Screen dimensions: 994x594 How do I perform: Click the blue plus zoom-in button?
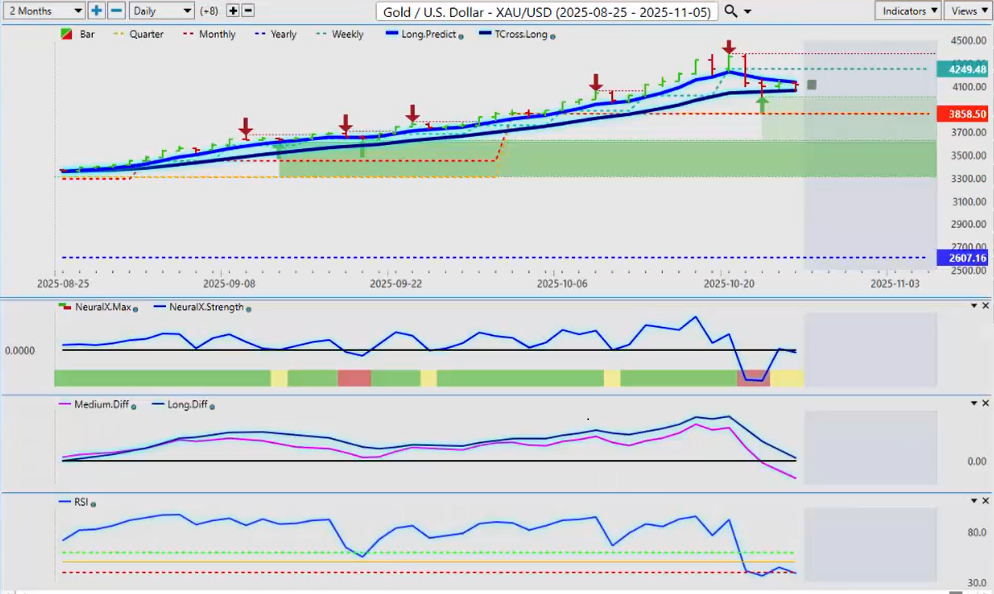coord(97,10)
